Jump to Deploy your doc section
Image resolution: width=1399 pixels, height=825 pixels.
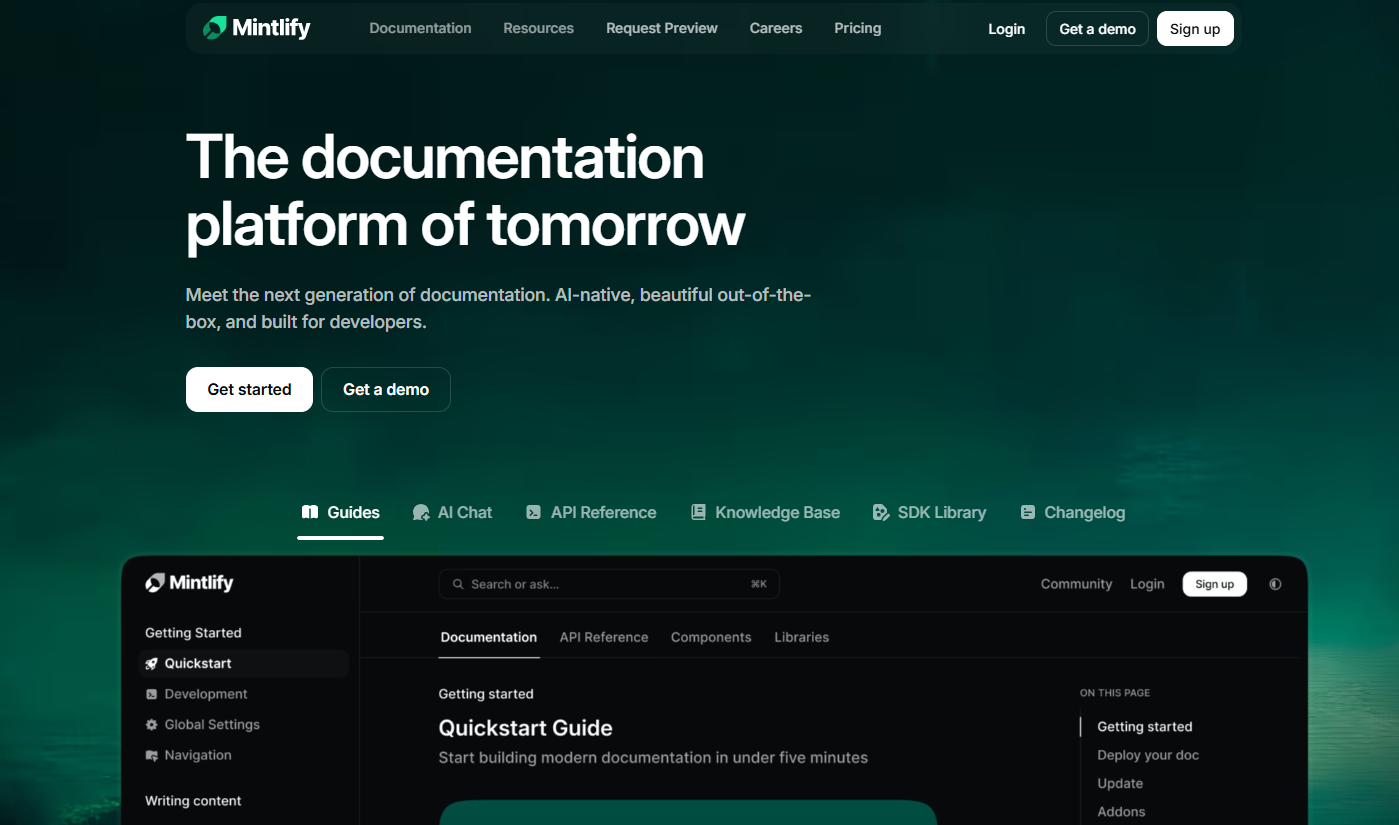pos(1148,755)
